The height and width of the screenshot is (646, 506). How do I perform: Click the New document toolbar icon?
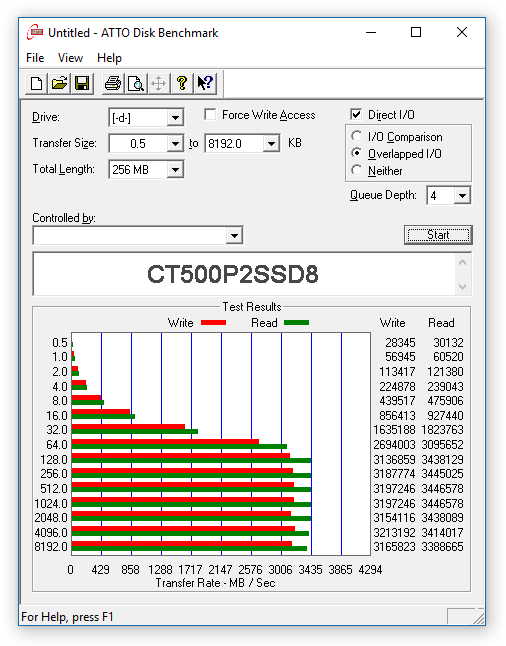point(37,84)
